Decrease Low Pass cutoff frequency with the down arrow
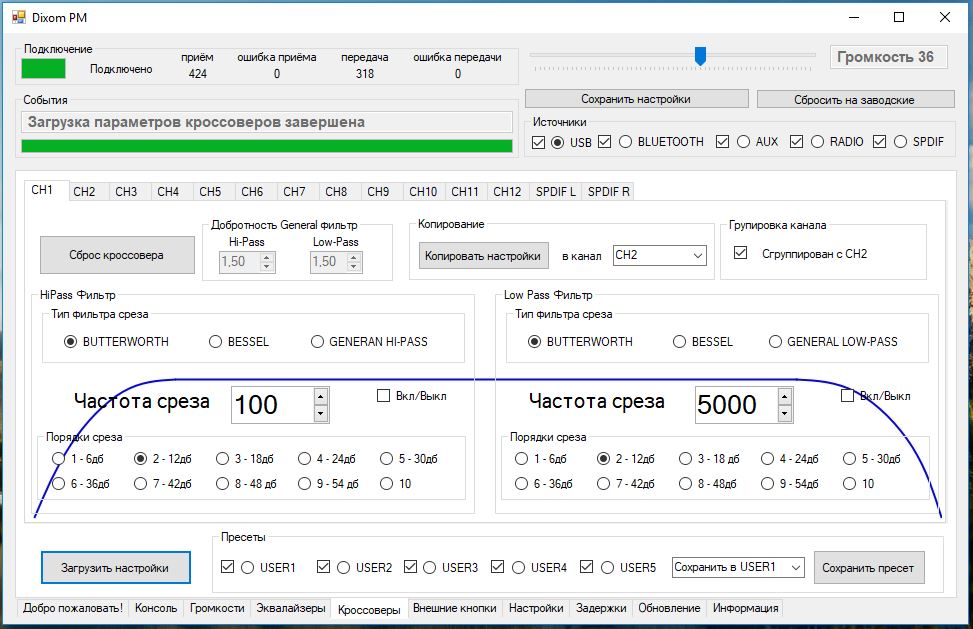Image resolution: width=973 pixels, height=629 pixels. [785, 414]
